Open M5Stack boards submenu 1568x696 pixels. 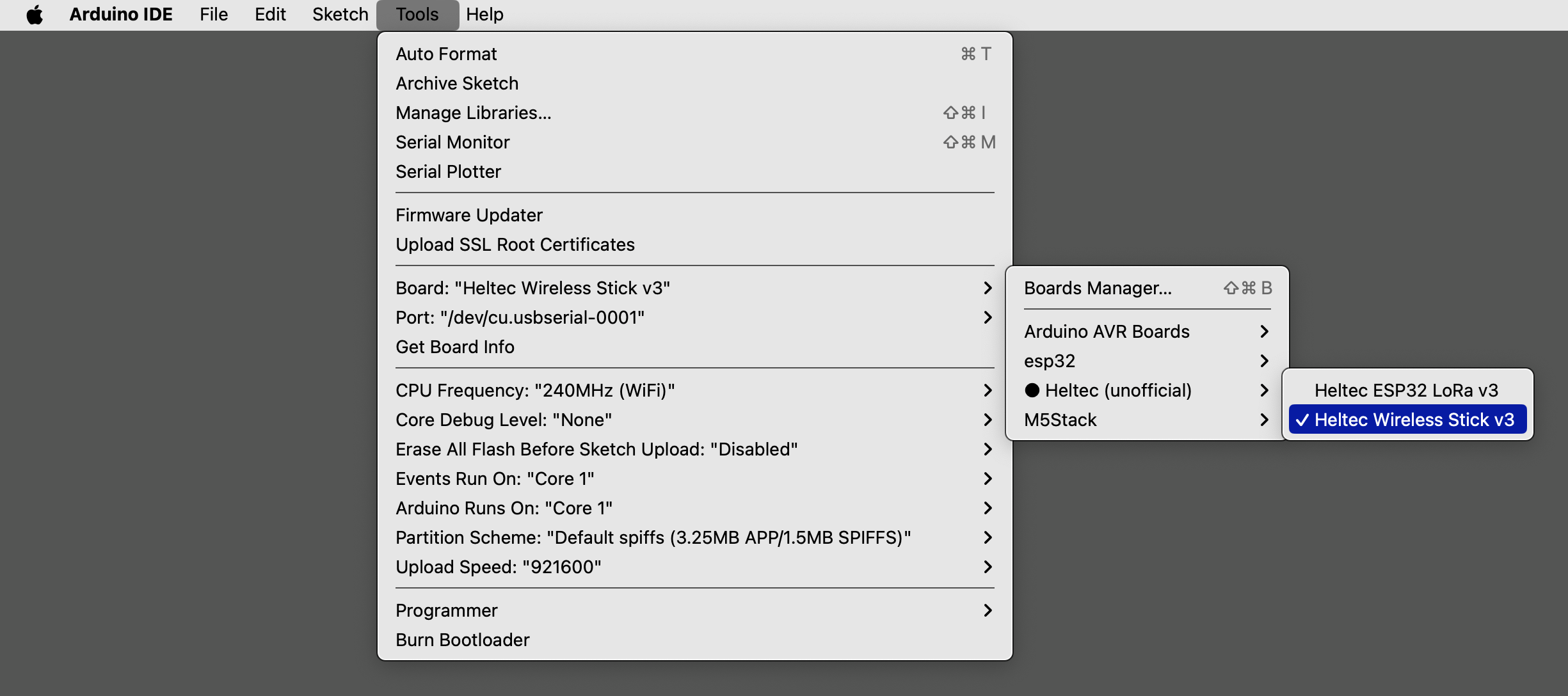coord(1060,420)
